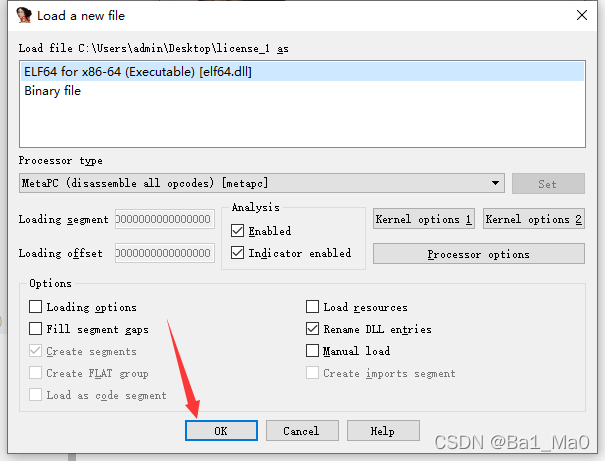
Task: Enable the Manual load checkbox
Action: pyautogui.click(x=313, y=351)
